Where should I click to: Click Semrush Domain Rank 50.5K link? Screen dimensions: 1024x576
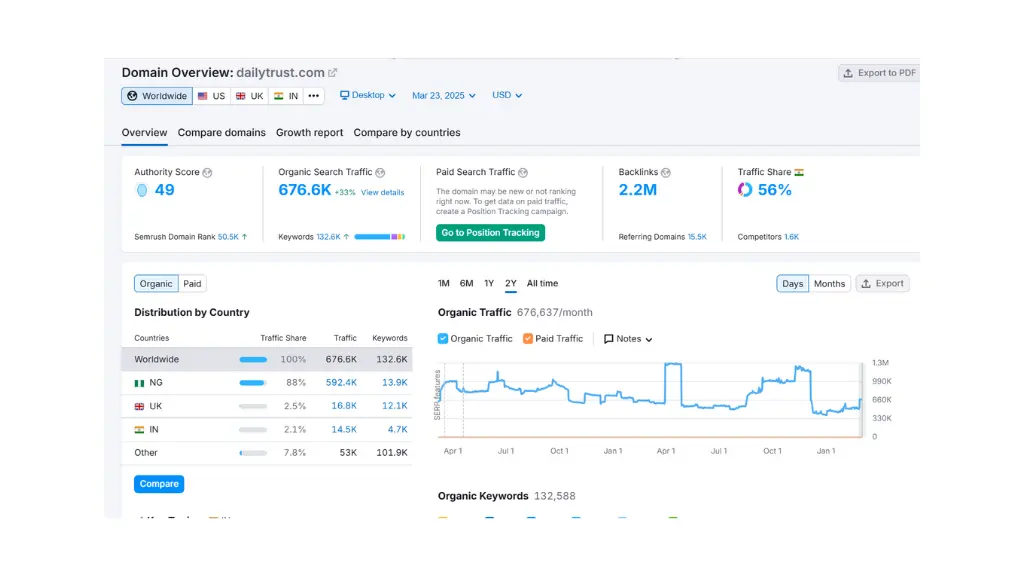click(x=228, y=237)
